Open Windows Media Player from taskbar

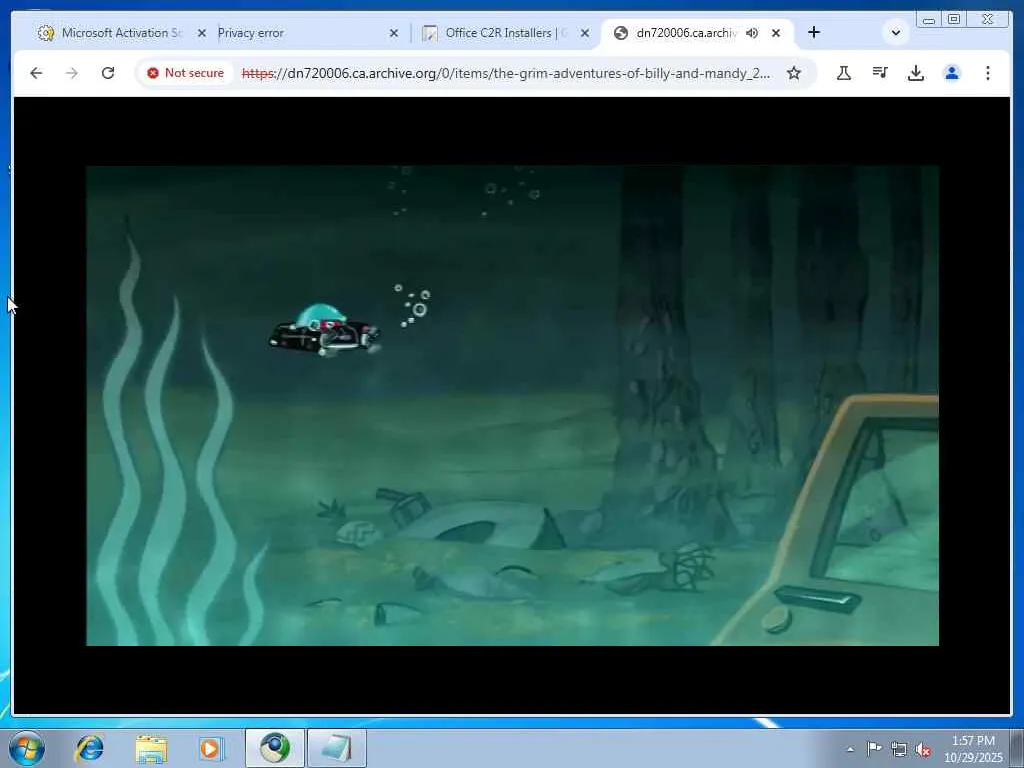211,748
